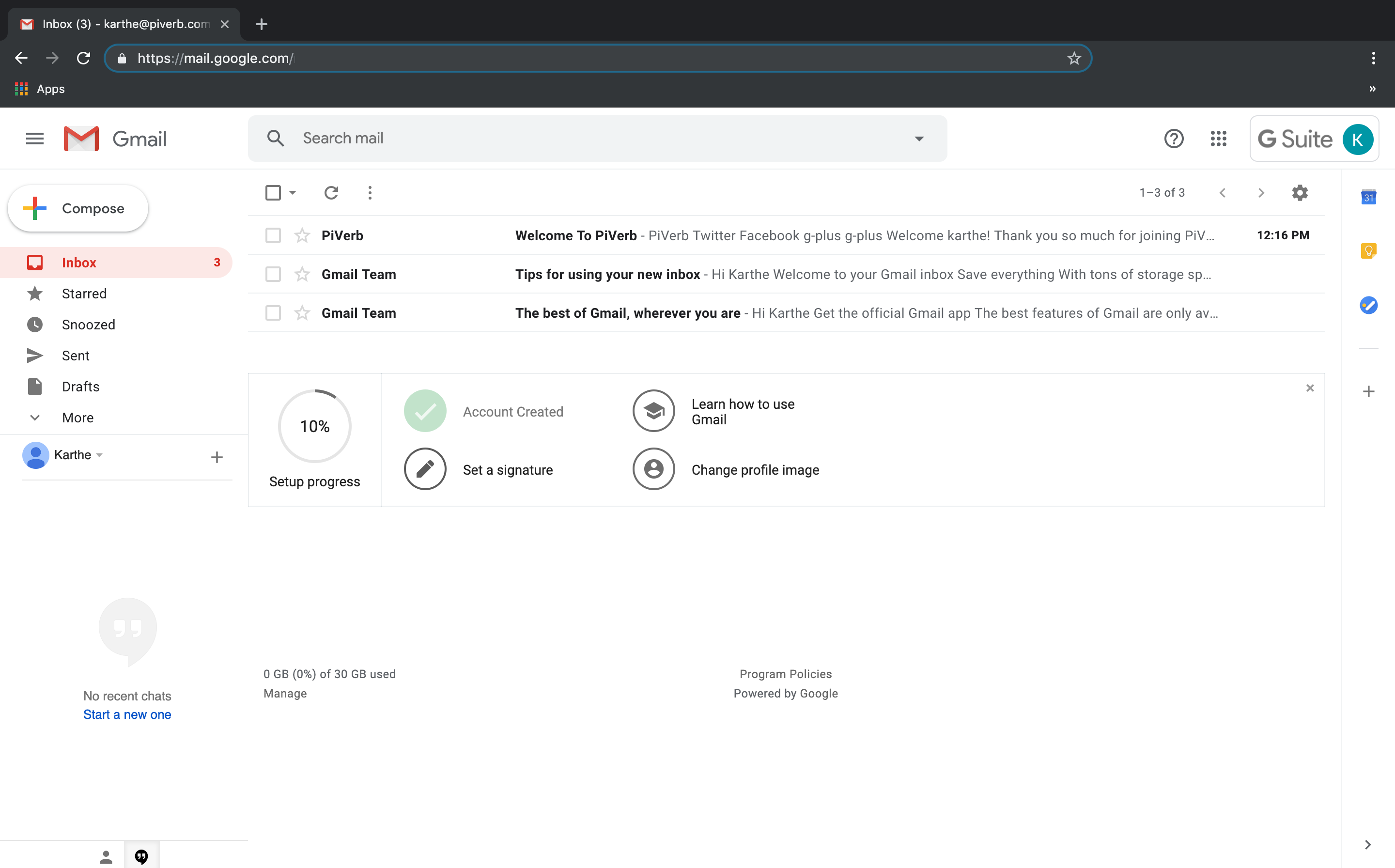Image resolution: width=1395 pixels, height=868 pixels.
Task: Open select options dropdown arrow
Action: point(292,193)
